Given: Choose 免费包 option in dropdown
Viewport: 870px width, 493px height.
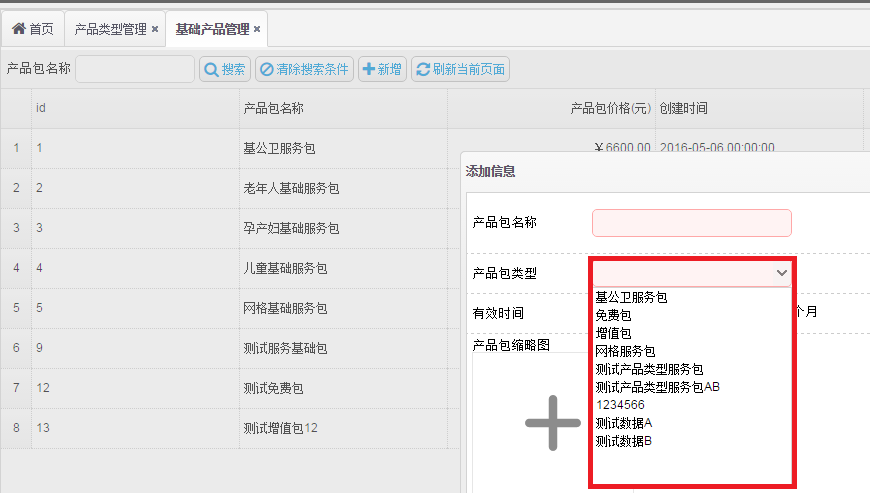Looking at the screenshot, I should click(x=613, y=315).
